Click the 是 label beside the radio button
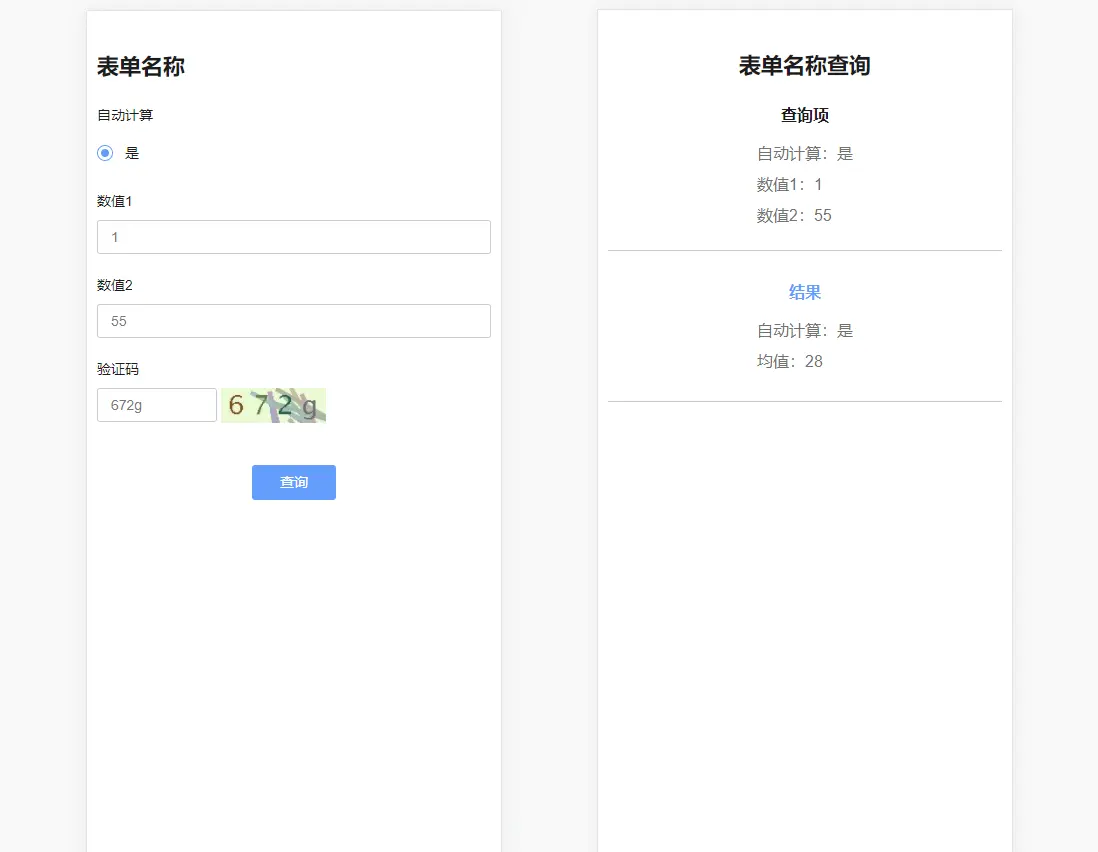 coord(132,153)
